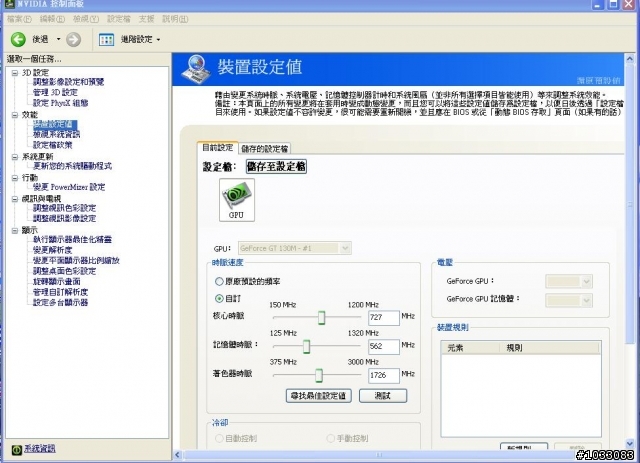Collapse the 行動 tree node
The image size is (640, 463).
click(x=15, y=178)
